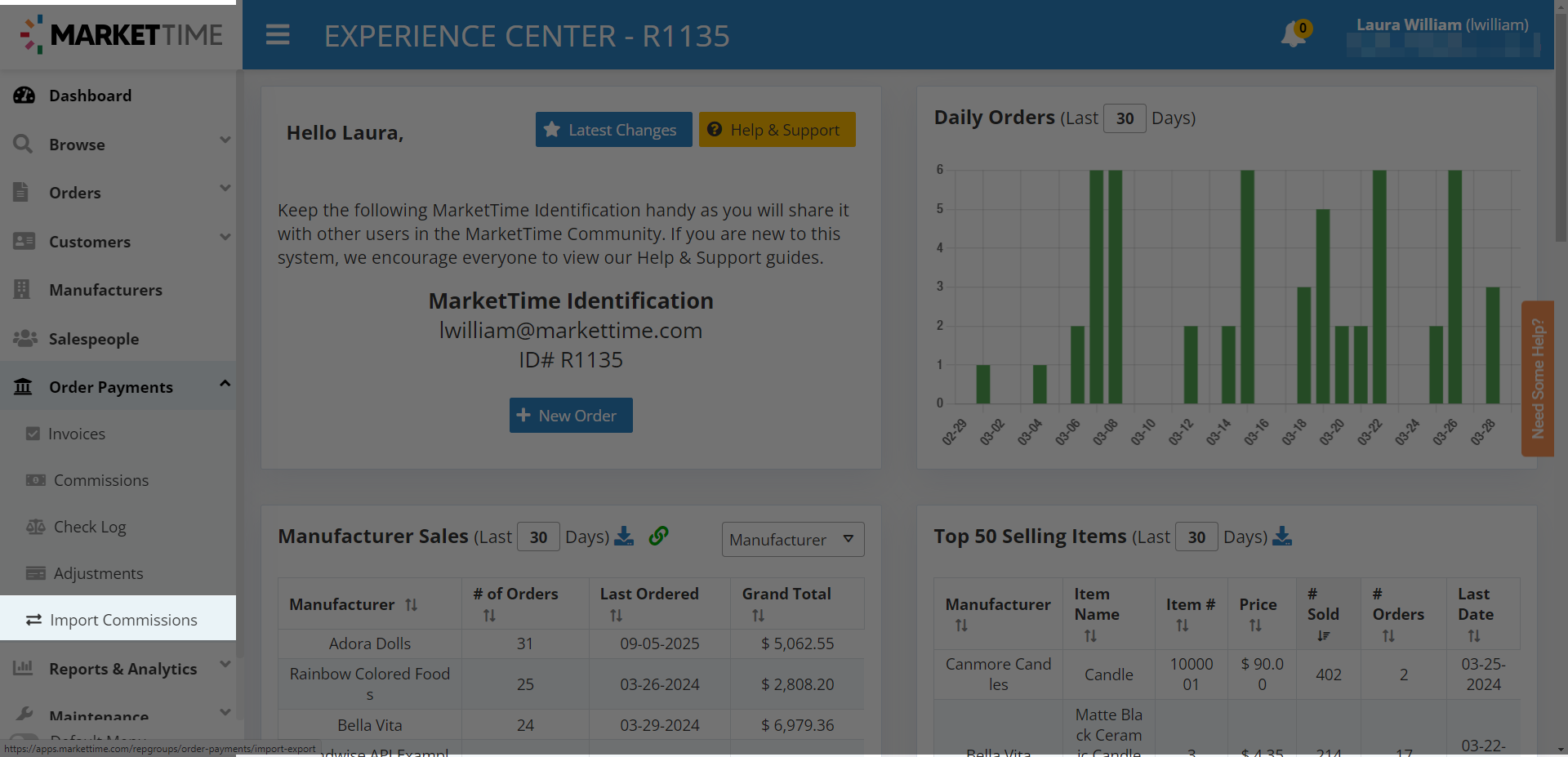The width and height of the screenshot is (1568, 757).
Task: Open Help & Support
Action: tap(777, 130)
